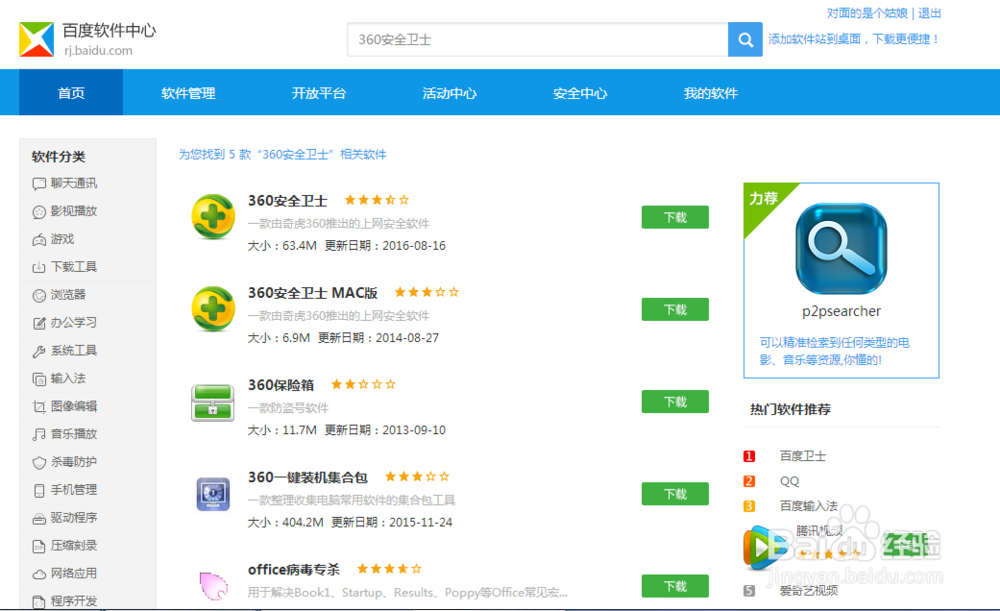Click the star rating of 360保险箱

[x=364, y=384]
